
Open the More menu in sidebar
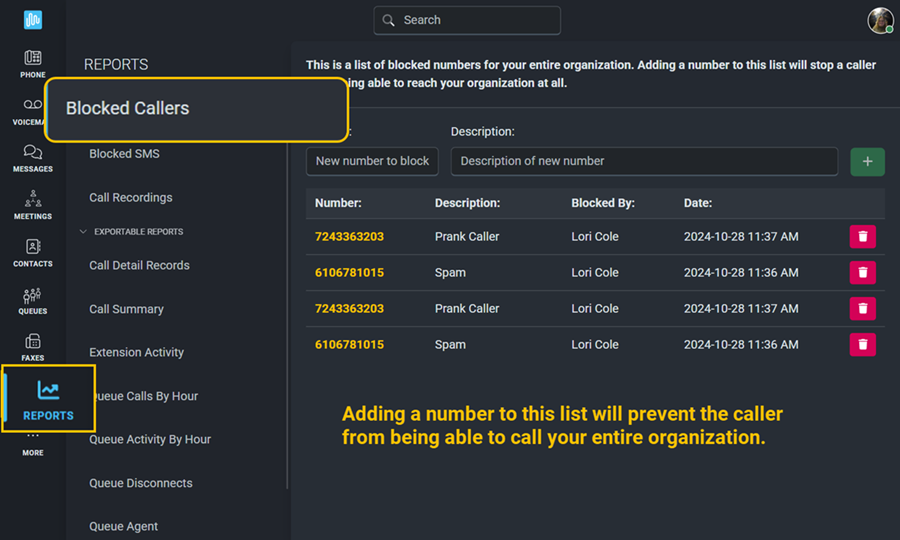pyautogui.click(x=33, y=443)
